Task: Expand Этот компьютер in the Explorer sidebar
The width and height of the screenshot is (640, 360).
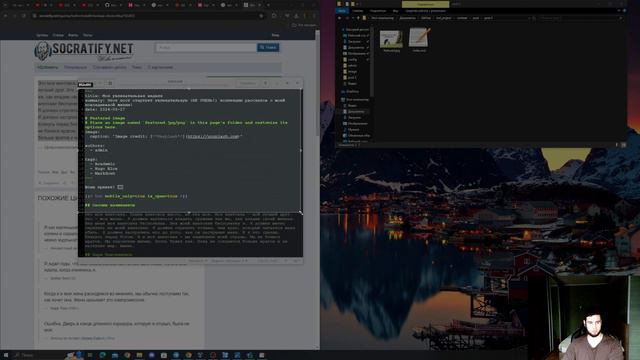Action: click(357, 100)
